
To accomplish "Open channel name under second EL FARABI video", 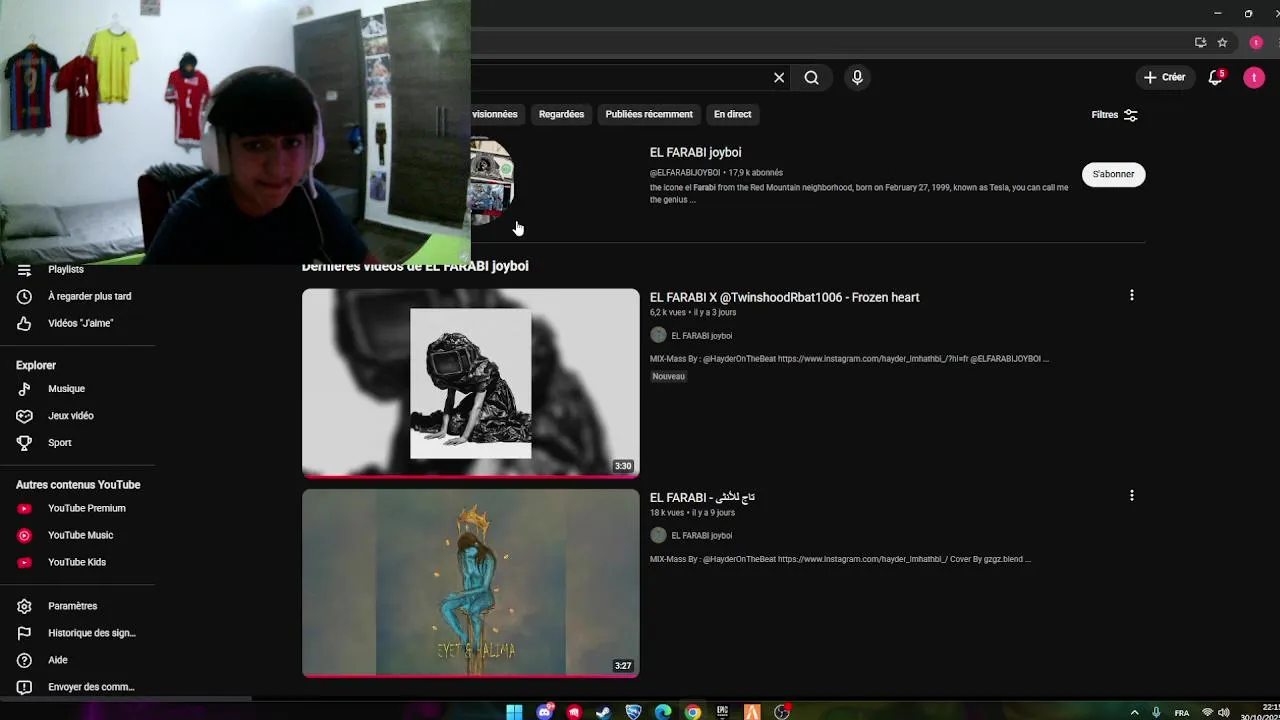I will (701, 536).
